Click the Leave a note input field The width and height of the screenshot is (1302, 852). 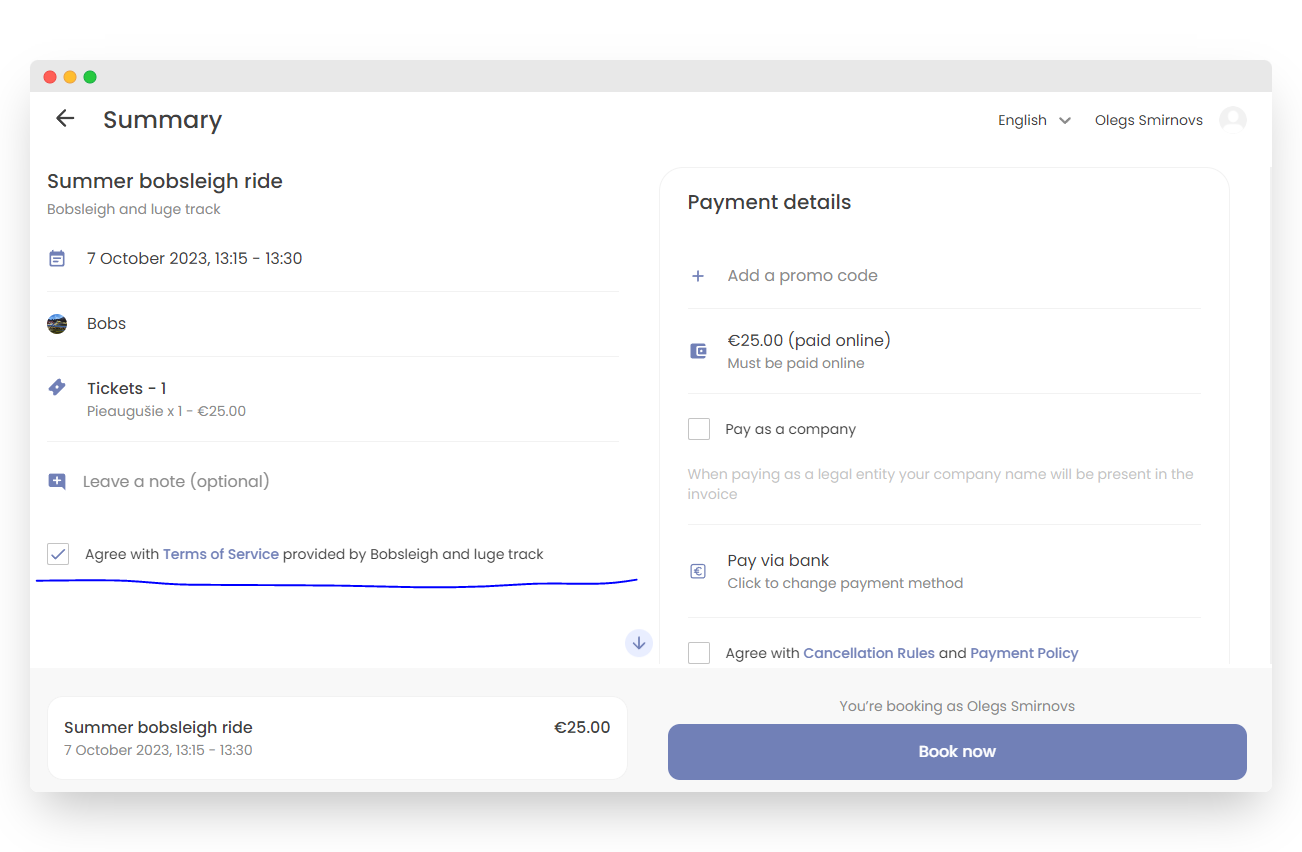click(x=176, y=482)
